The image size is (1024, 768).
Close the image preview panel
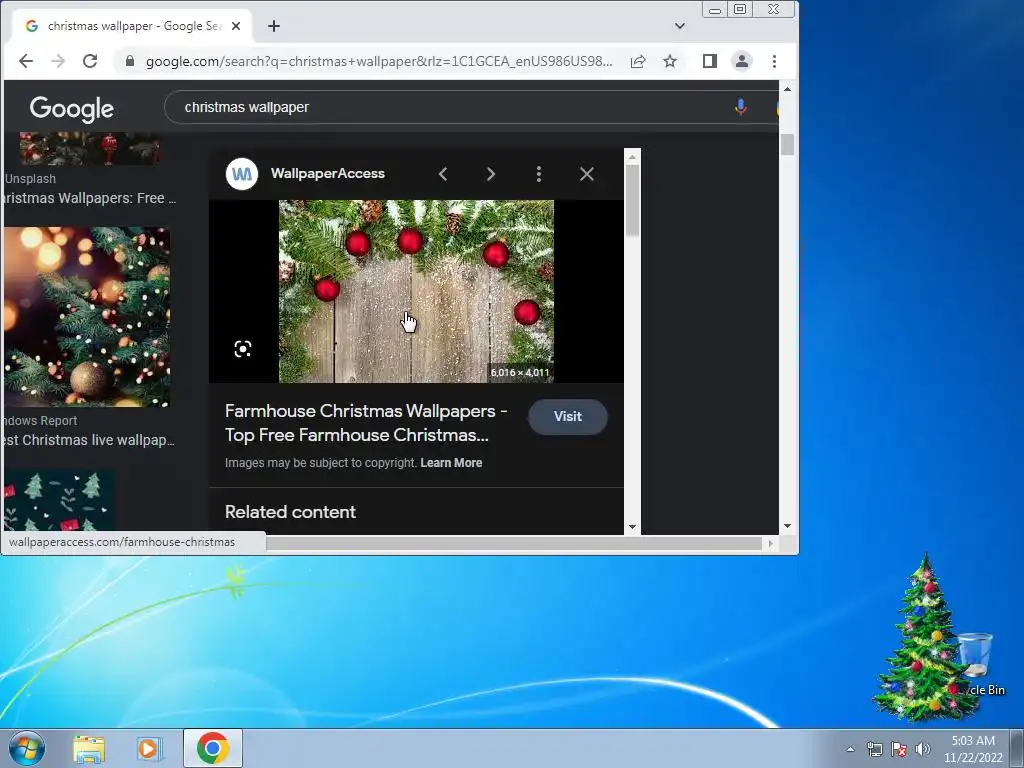pyautogui.click(x=586, y=174)
